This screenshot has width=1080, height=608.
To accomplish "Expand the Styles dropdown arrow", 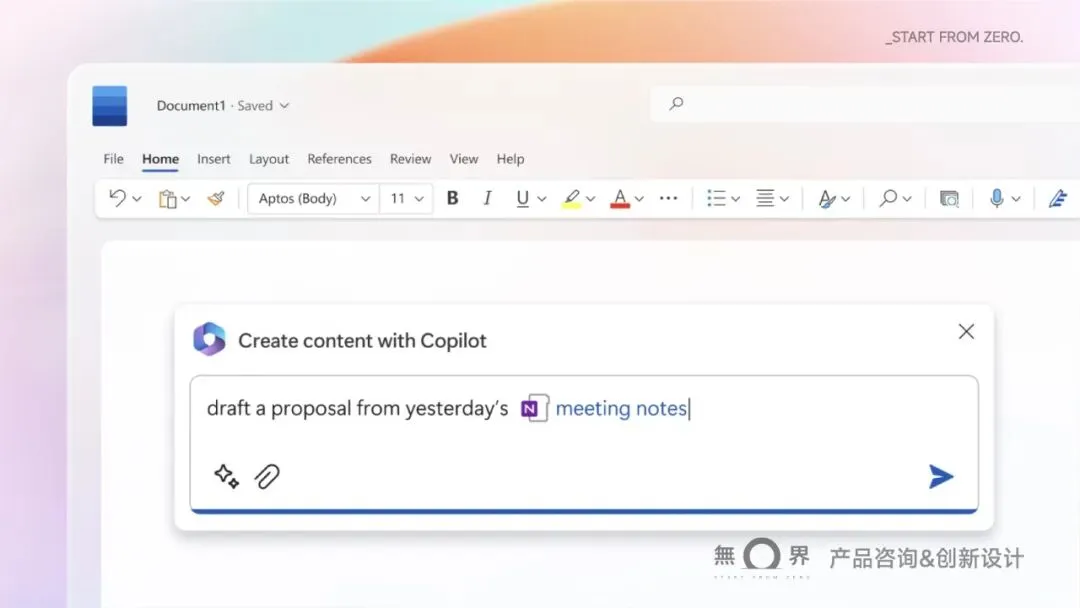I will [846, 199].
